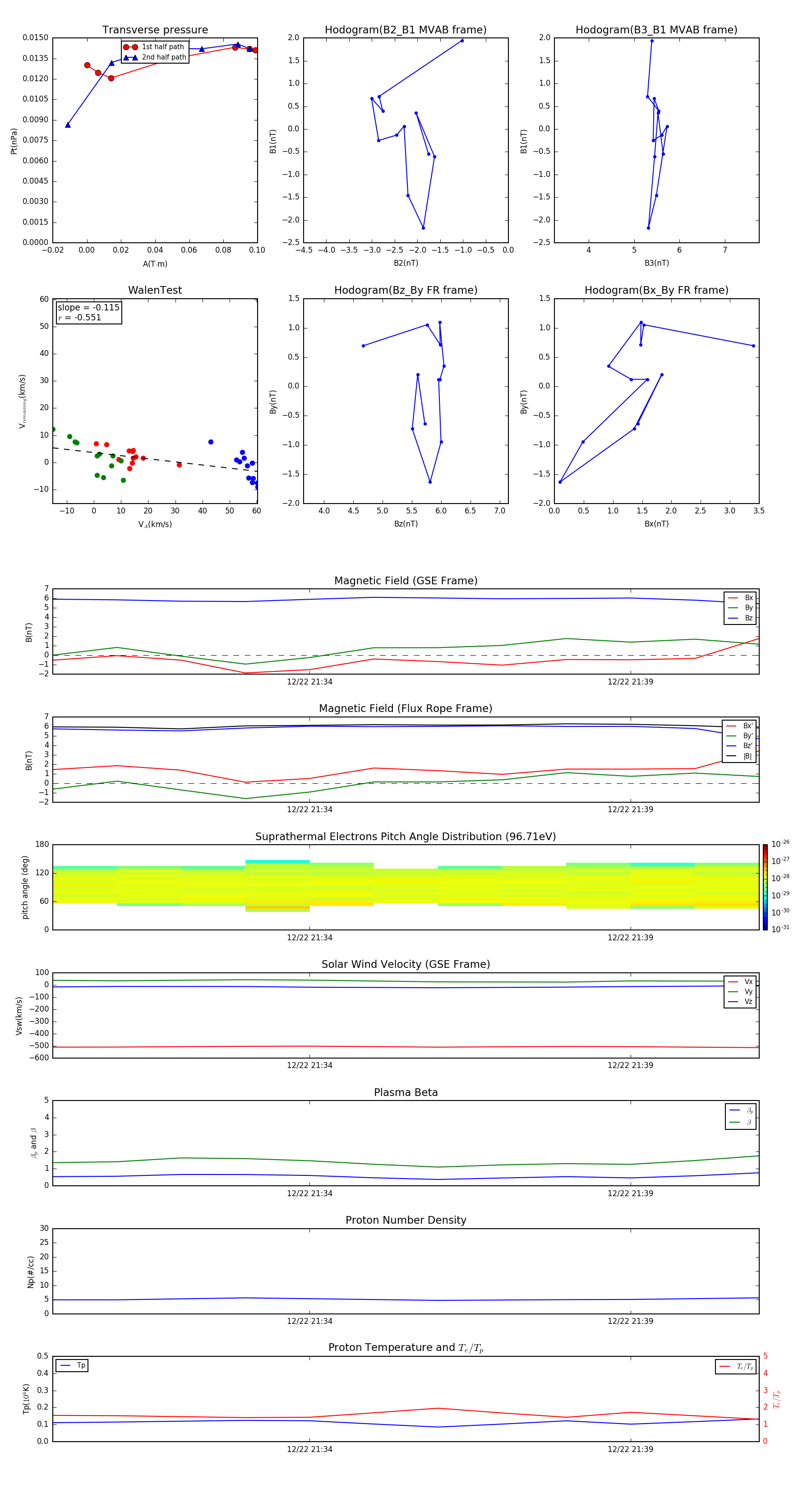Click the 'Proton Temperature and Te/Tp' title
This screenshot has width=812, height=1489.
click(x=406, y=1348)
